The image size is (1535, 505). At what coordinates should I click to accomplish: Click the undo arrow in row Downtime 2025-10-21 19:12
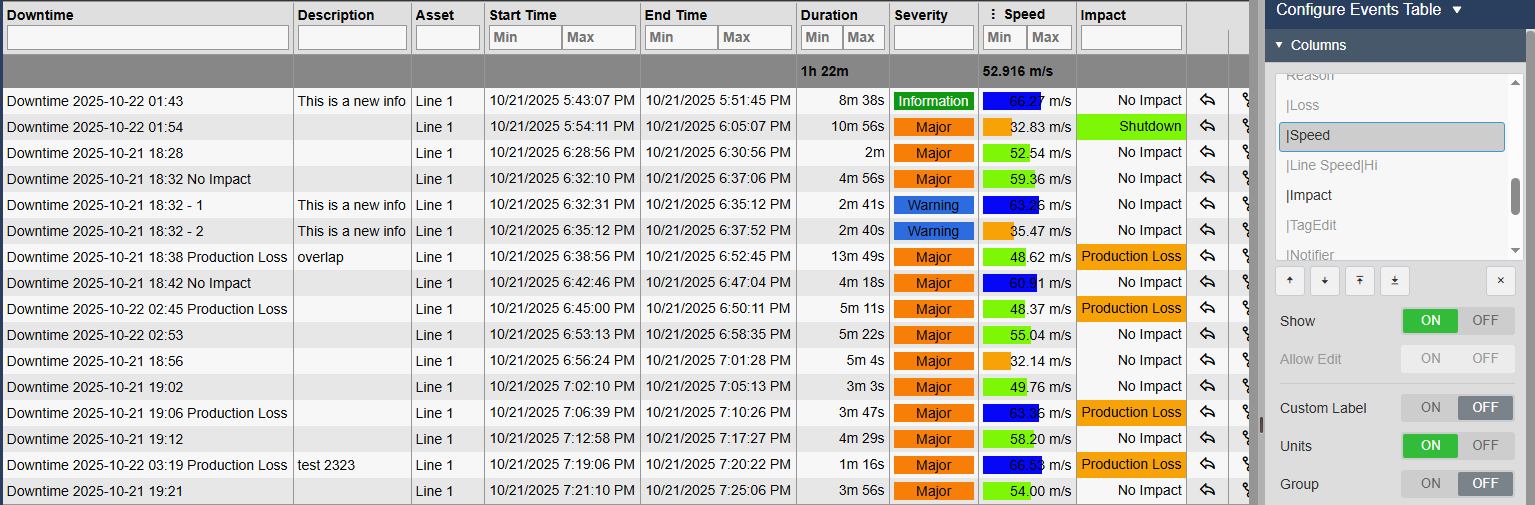pos(1207,438)
